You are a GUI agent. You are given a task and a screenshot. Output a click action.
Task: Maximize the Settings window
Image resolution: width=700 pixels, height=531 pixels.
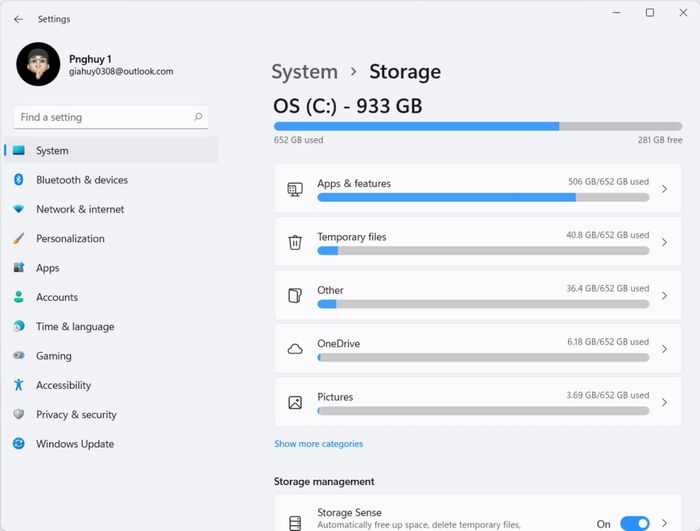point(650,13)
